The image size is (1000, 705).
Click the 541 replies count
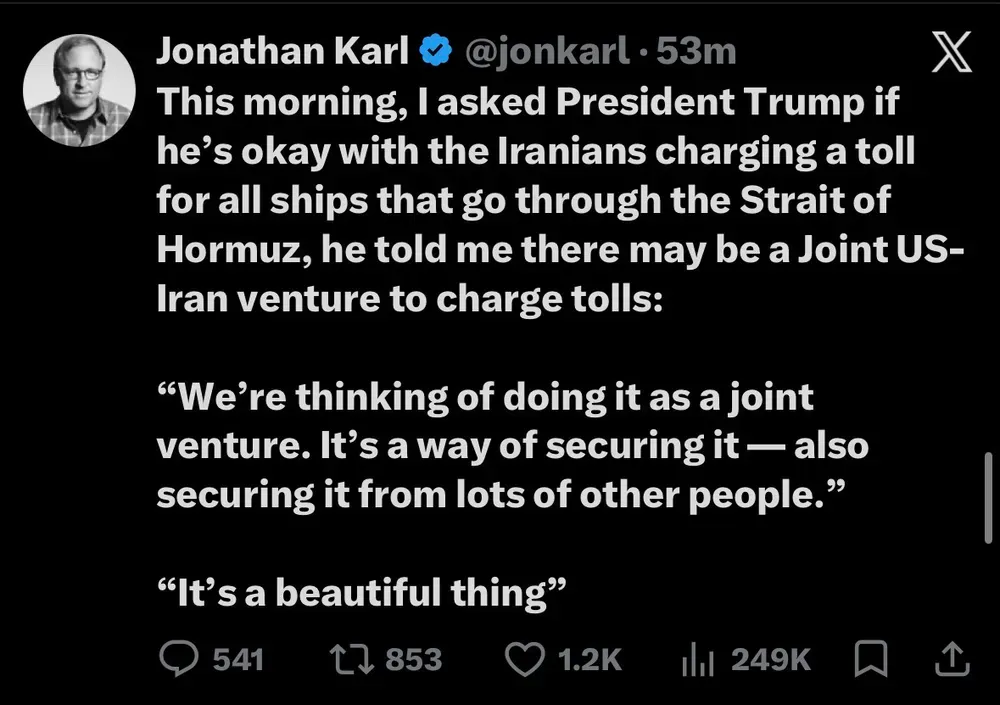237,659
